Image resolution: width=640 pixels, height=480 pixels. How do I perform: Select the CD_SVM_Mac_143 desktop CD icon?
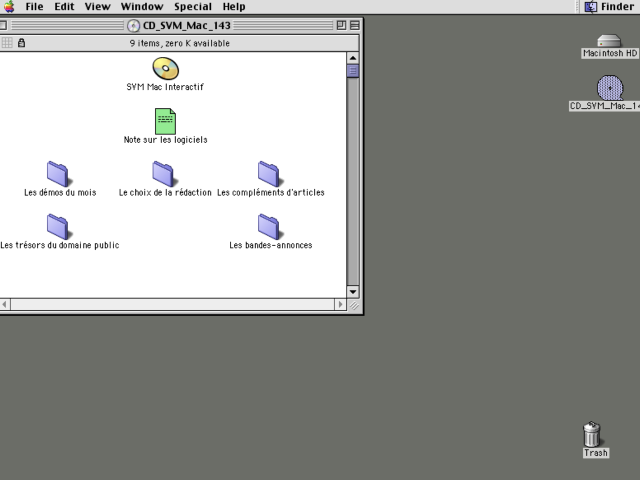coord(610,87)
